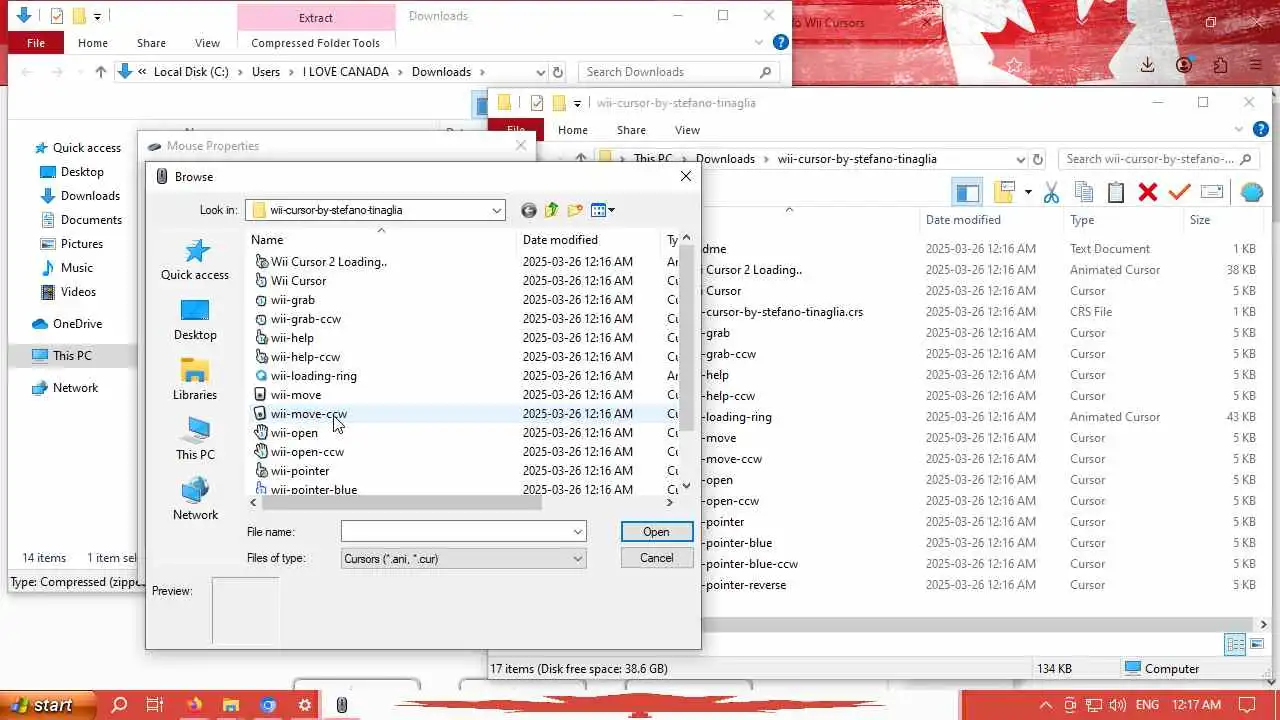Open Documents in left navigation pane

(x=81, y=220)
